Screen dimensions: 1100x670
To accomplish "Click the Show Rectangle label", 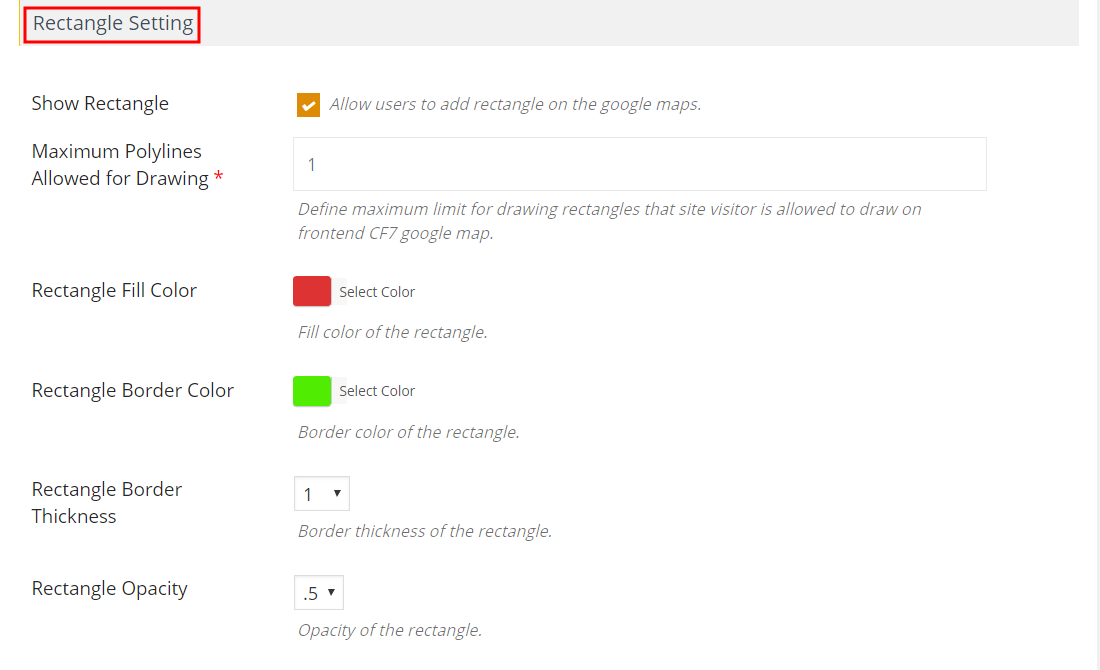I will (100, 104).
